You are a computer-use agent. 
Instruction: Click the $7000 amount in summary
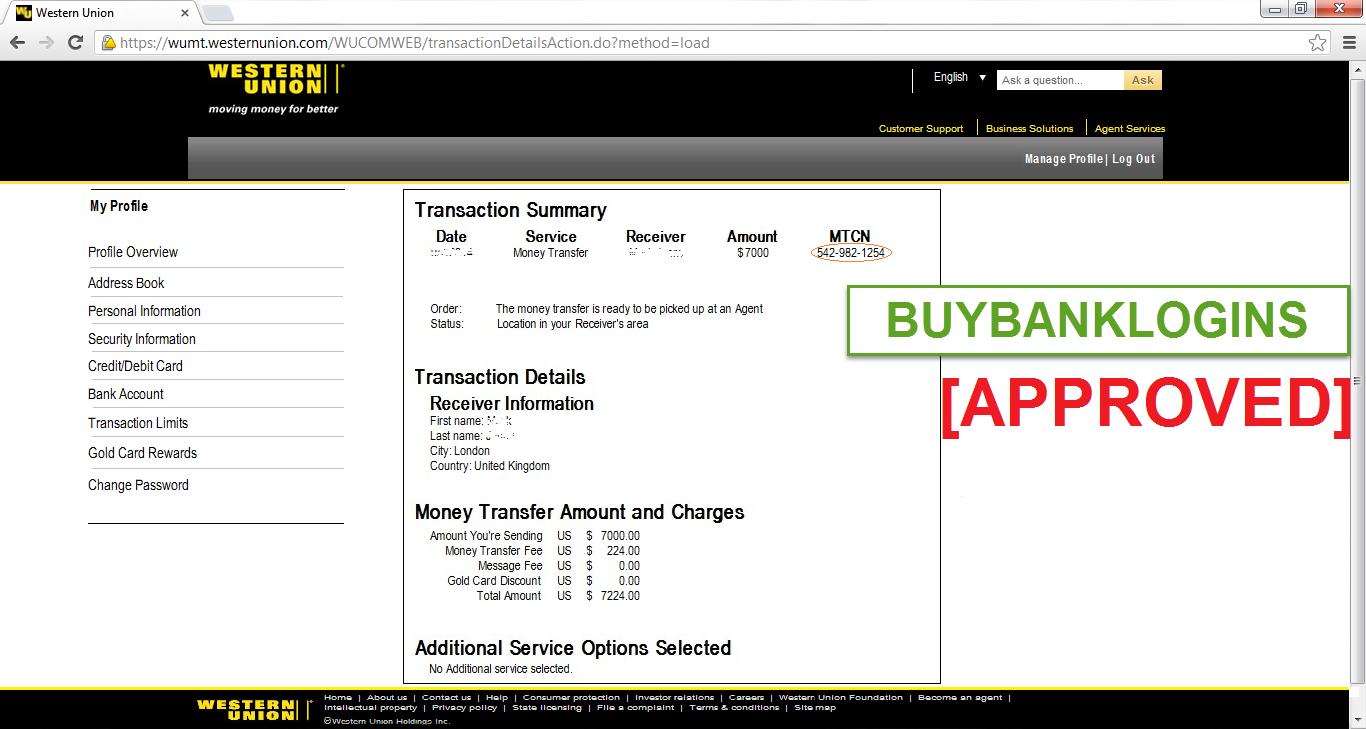(x=753, y=253)
